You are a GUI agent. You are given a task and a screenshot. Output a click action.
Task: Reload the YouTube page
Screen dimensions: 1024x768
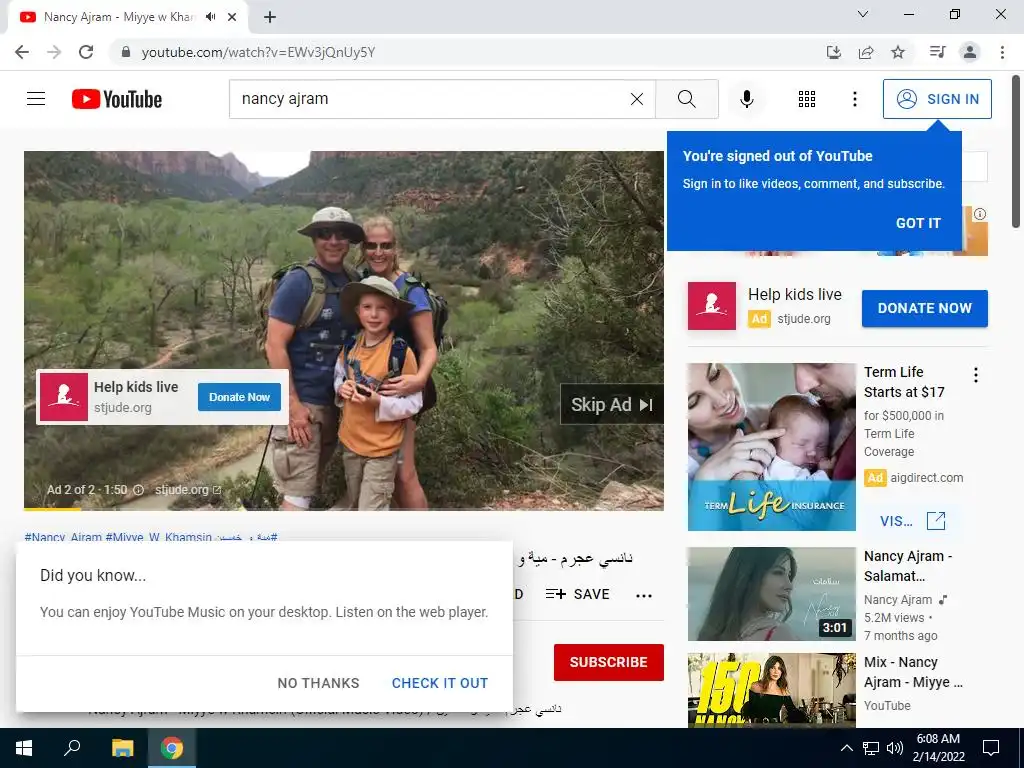[86, 52]
